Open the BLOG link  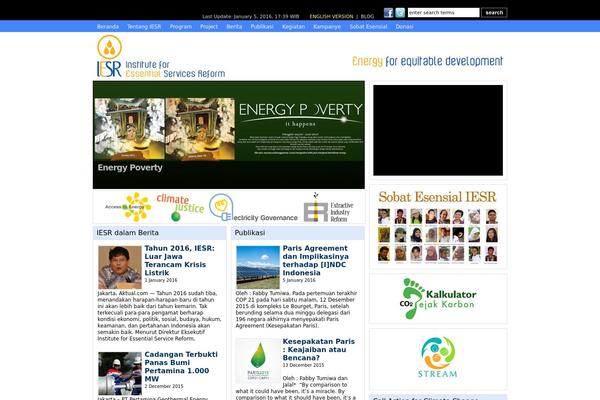click(x=367, y=16)
